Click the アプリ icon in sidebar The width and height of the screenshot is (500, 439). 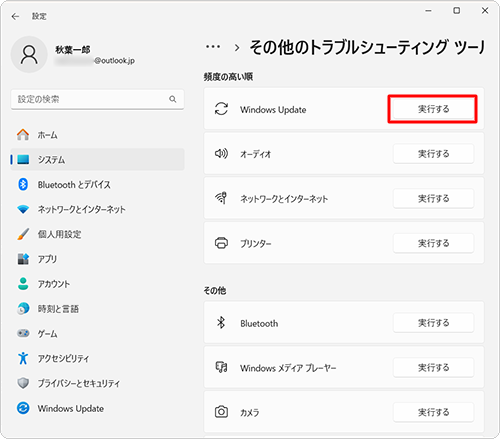point(23,259)
